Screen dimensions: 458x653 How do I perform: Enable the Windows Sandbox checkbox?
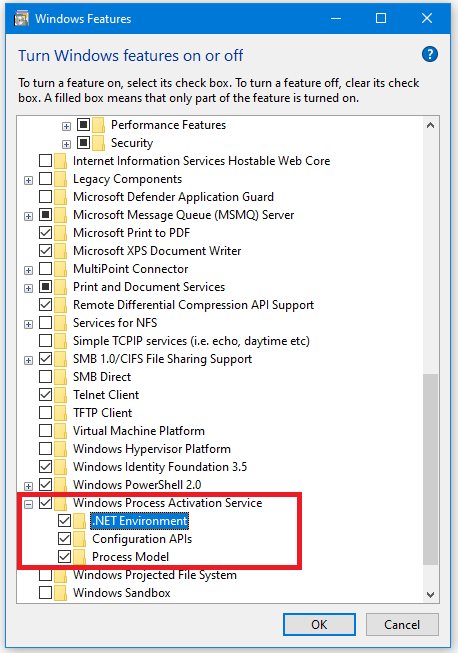(x=45, y=592)
